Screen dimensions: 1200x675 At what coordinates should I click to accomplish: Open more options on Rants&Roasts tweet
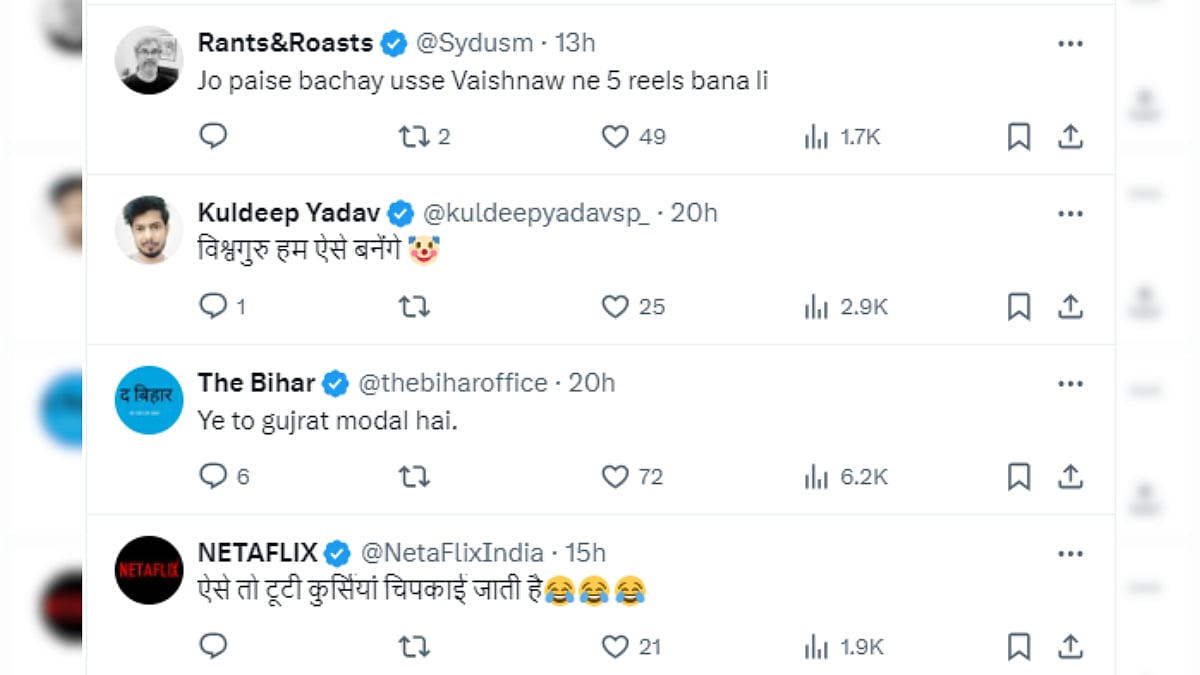1070,44
